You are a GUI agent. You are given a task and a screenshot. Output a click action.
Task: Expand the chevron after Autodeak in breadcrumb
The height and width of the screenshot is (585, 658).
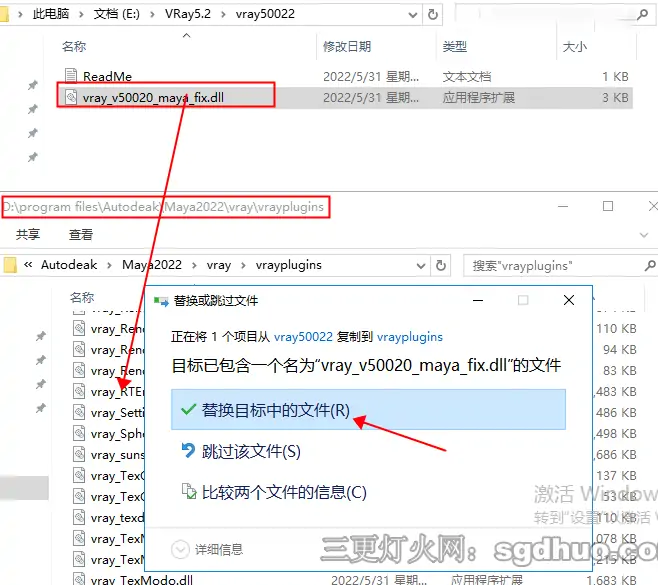pos(110,266)
